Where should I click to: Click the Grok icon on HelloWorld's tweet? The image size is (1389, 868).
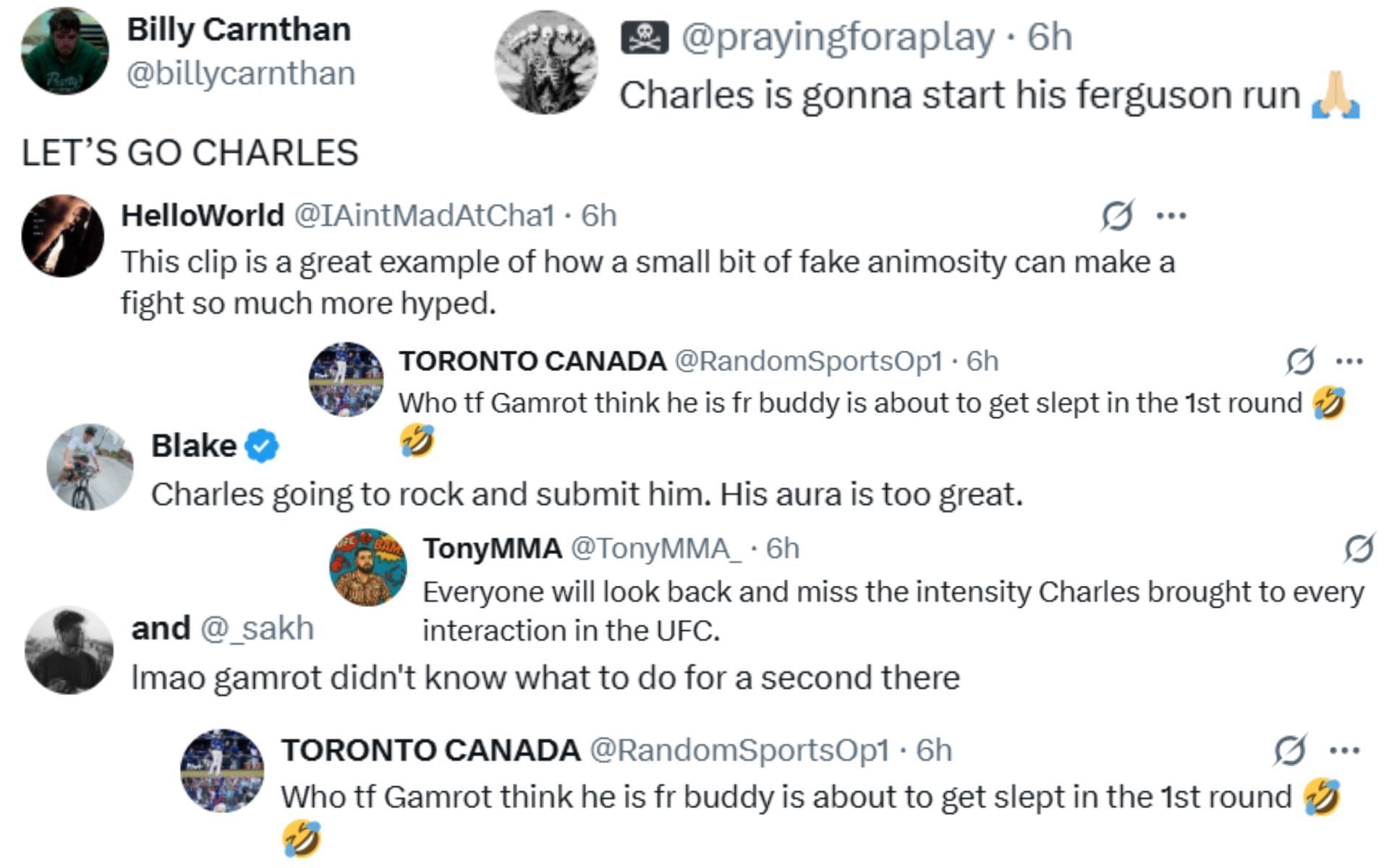click(1116, 216)
